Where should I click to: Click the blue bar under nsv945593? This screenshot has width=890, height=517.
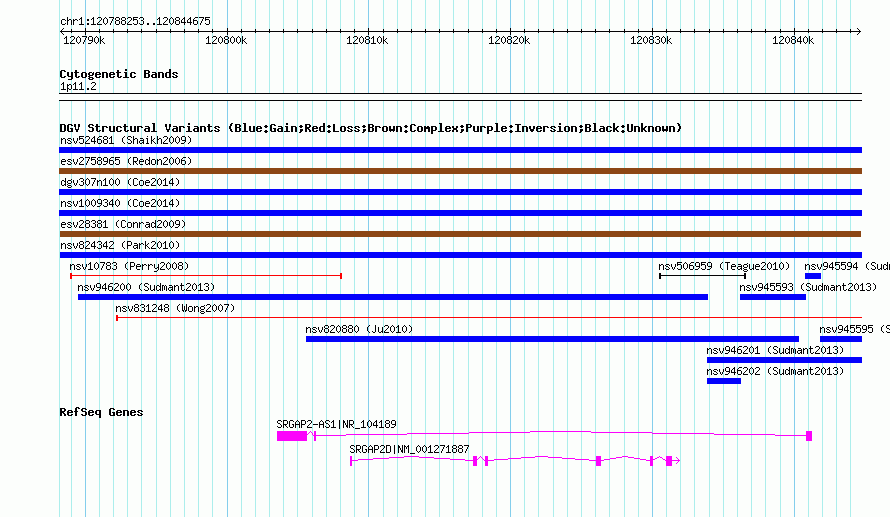tap(773, 297)
